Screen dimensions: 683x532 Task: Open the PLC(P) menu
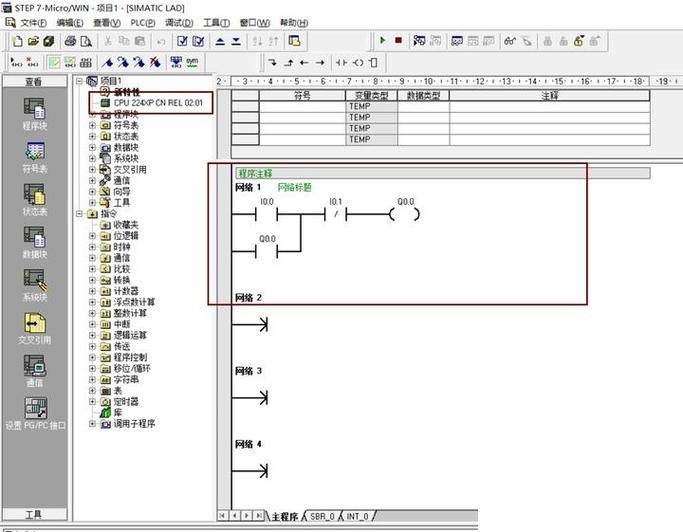pos(142,23)
